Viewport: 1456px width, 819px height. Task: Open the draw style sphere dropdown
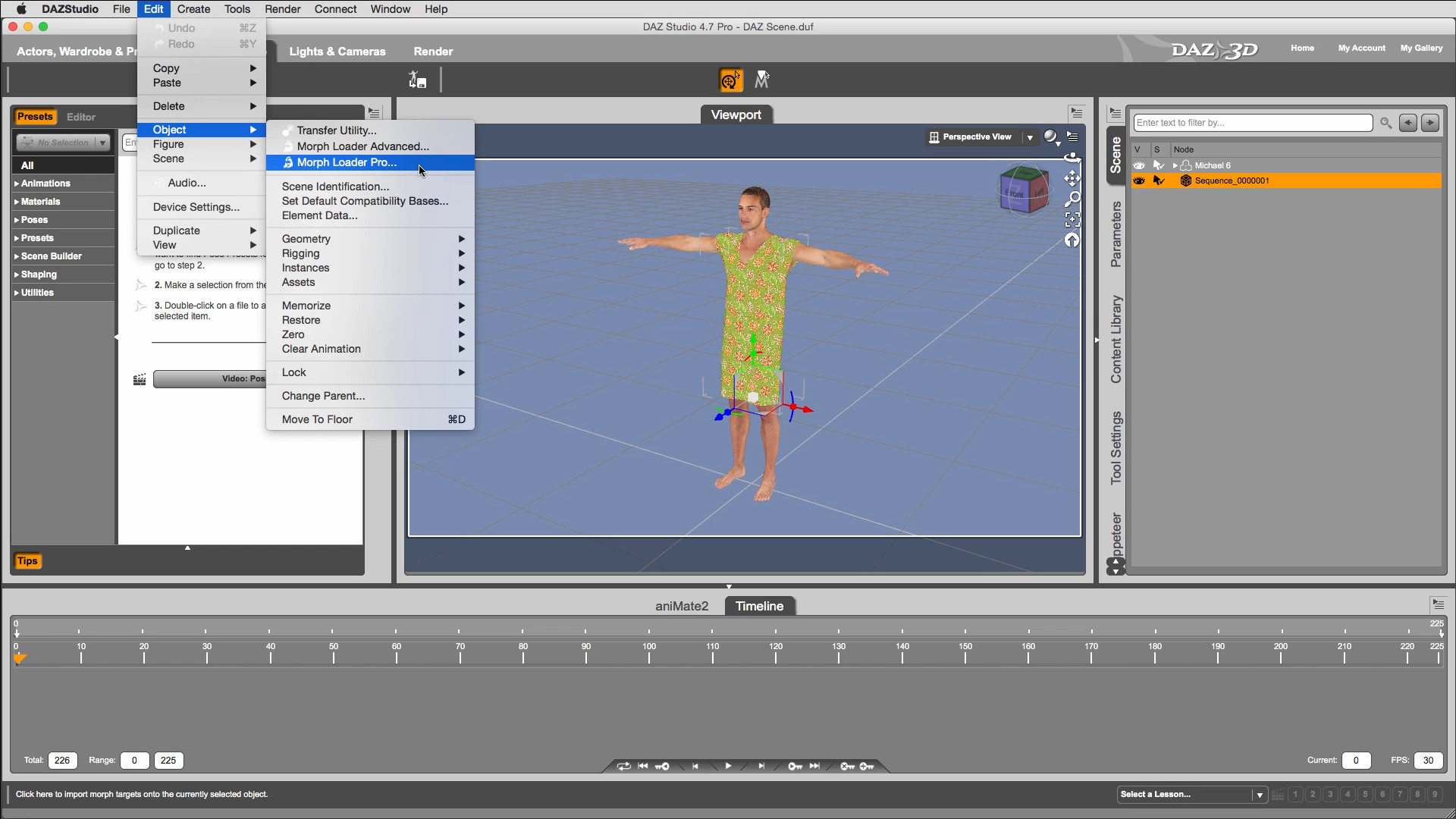pyautogui.click(x=1051, y=137)
